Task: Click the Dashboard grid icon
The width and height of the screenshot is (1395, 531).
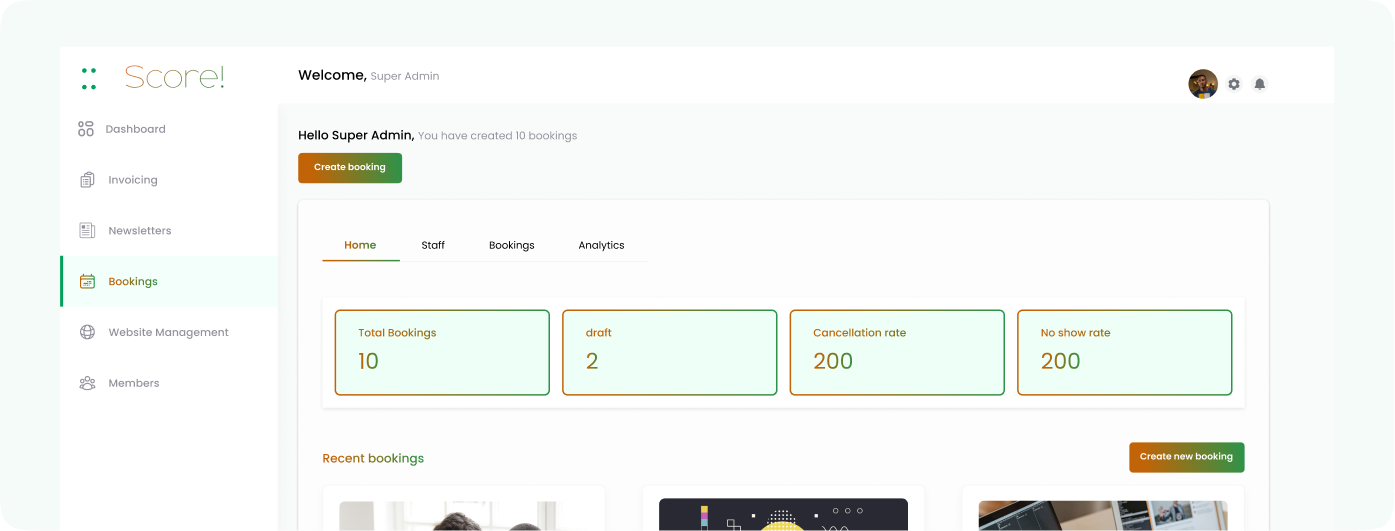Action: point(86,129)
